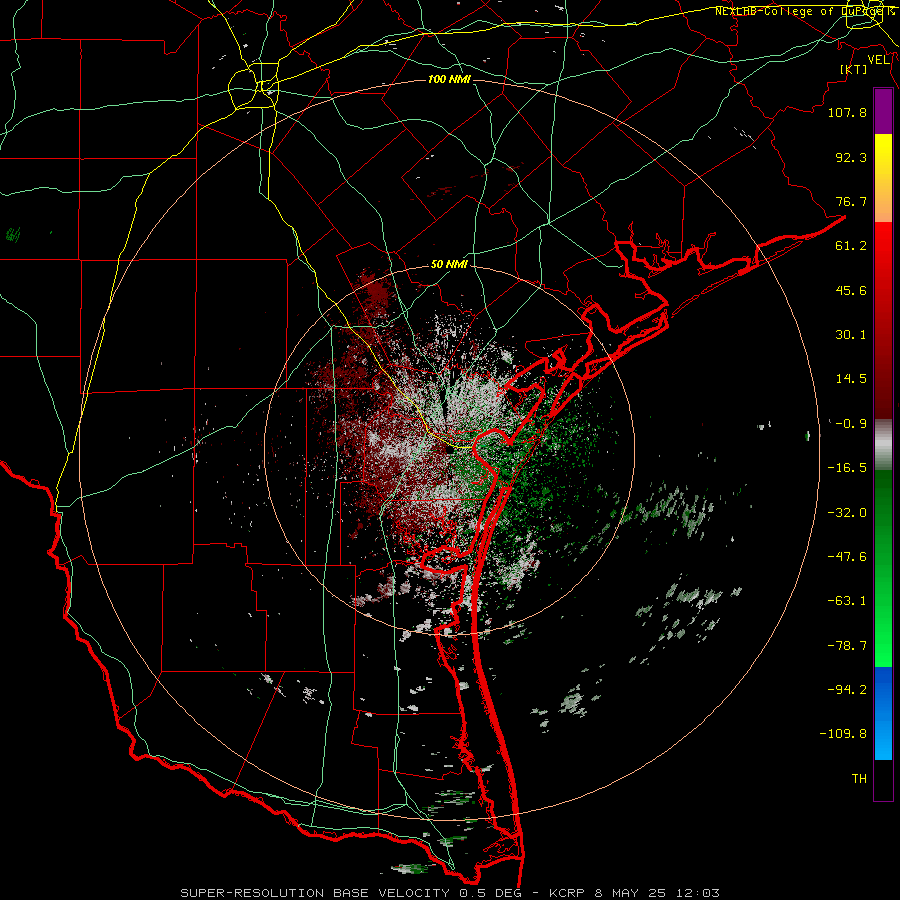Click the -94.2 velocity scale value
This screenshot has height=900, width=900.
pos(847,690)
